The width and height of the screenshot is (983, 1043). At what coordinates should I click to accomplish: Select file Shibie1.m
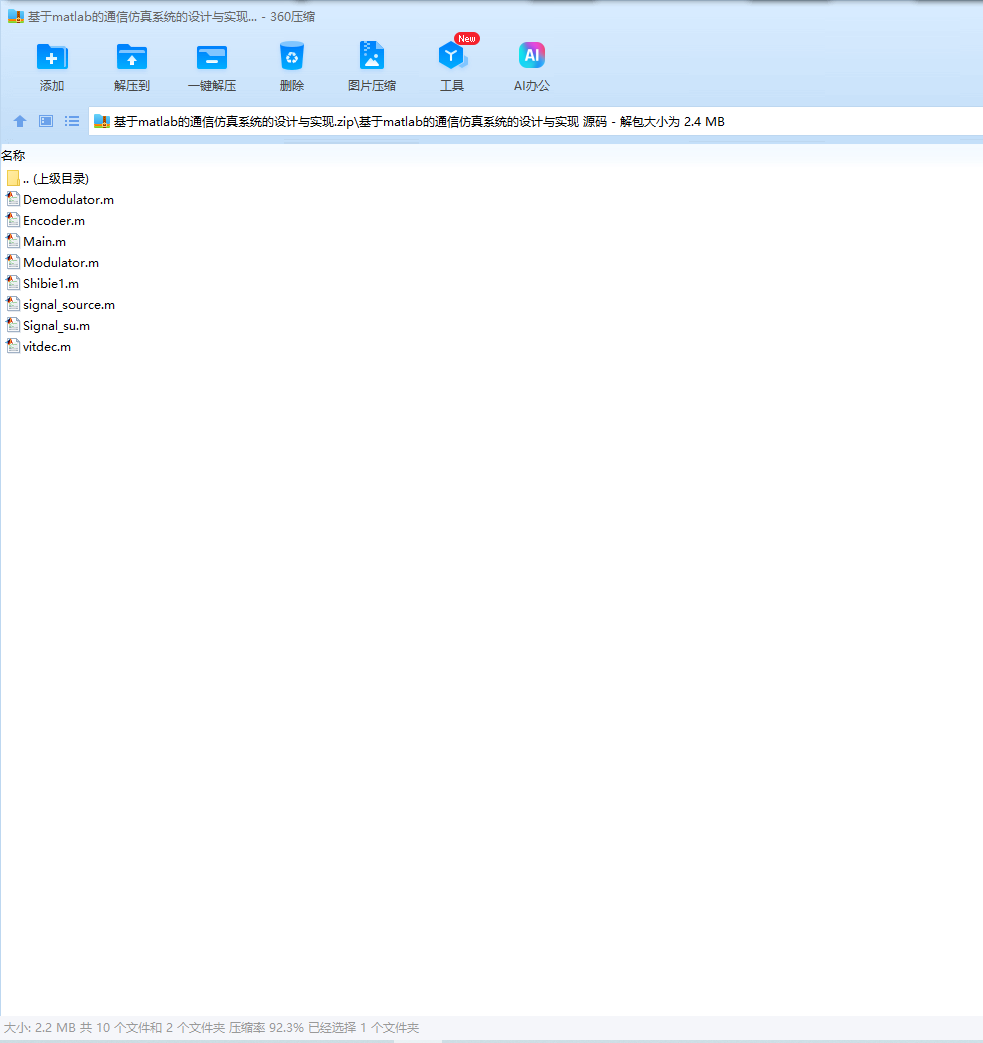[51, 283]
